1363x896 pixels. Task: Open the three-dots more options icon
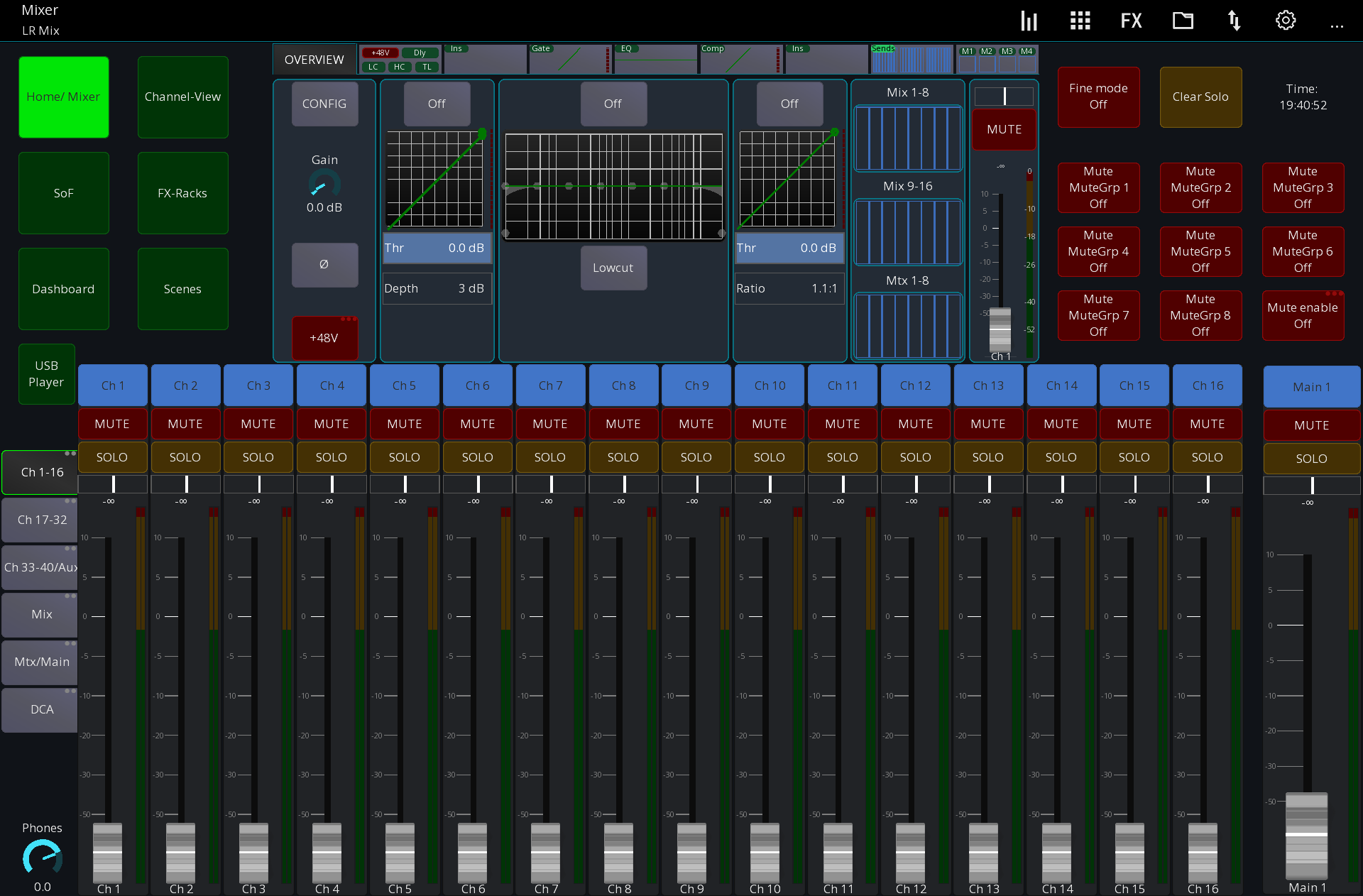(x=1337, y=26)
